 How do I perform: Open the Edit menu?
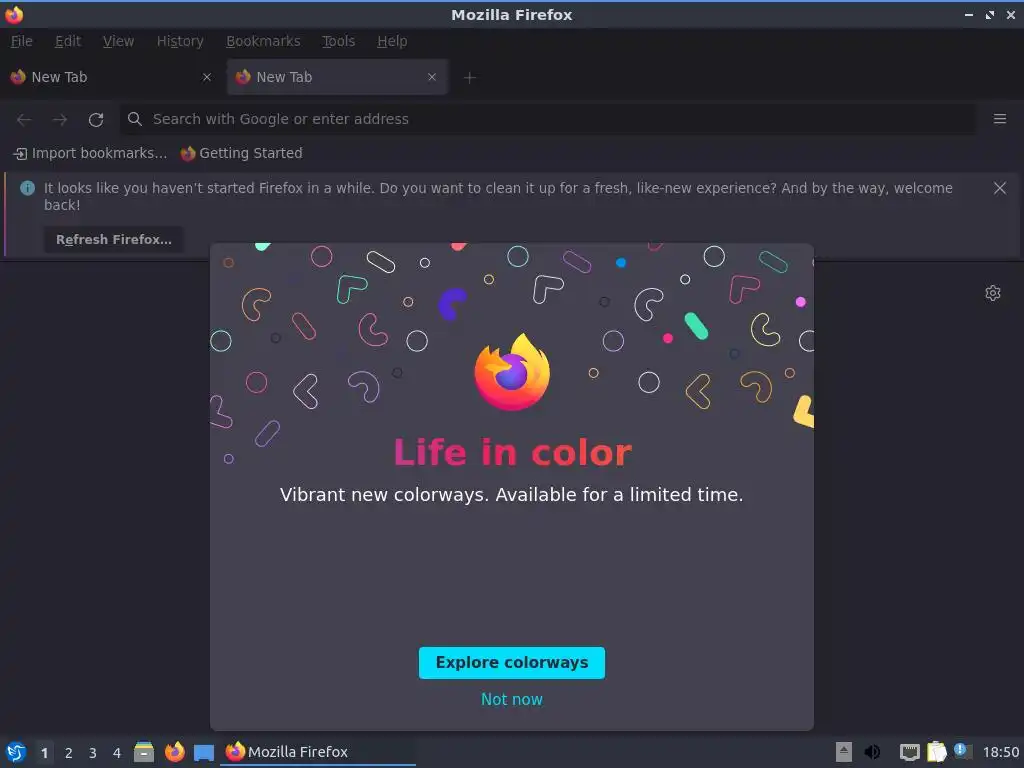click(x=68, y=41)
